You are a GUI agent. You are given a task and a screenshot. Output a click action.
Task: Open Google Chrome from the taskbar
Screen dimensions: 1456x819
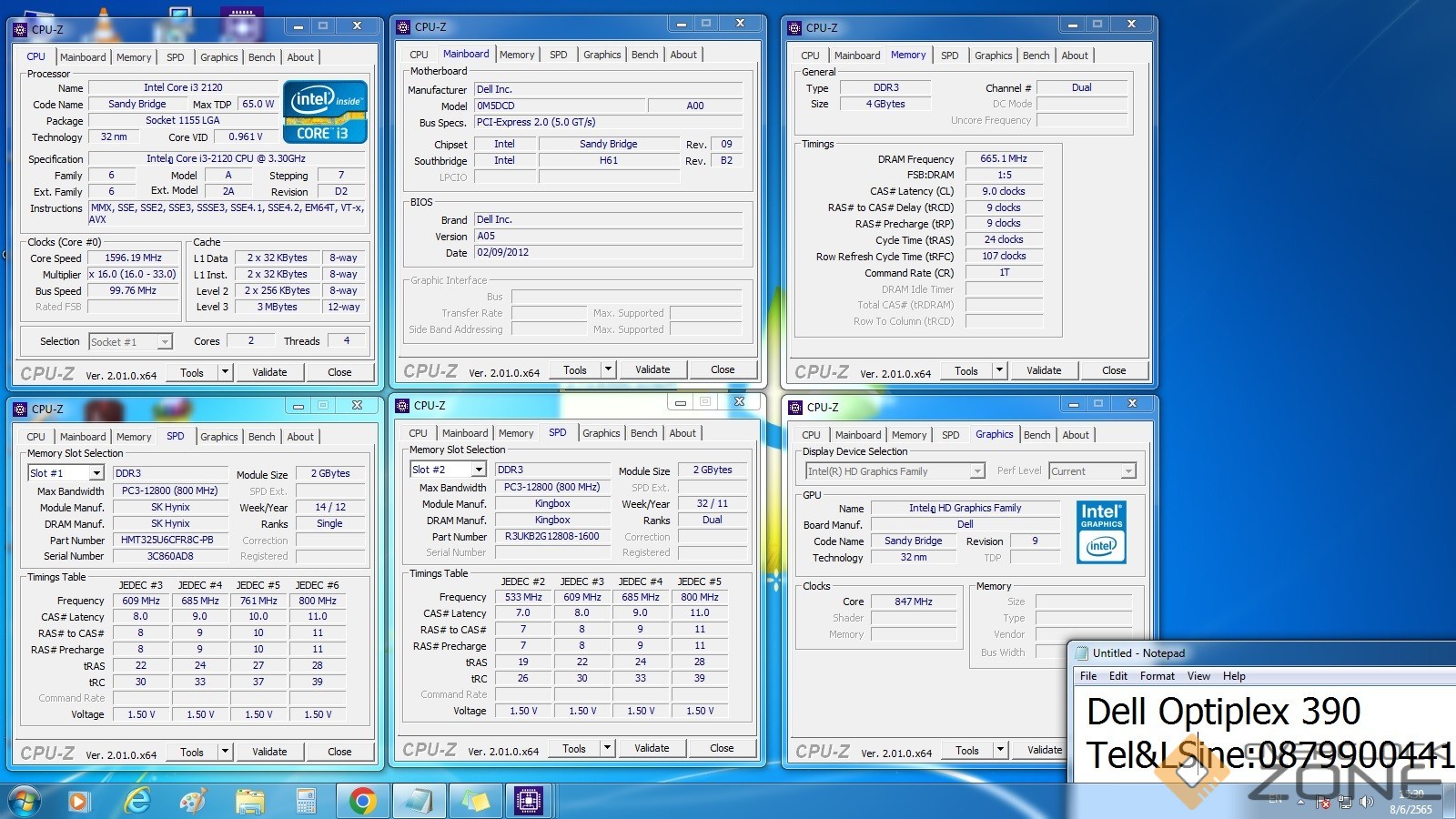(362, 801)
